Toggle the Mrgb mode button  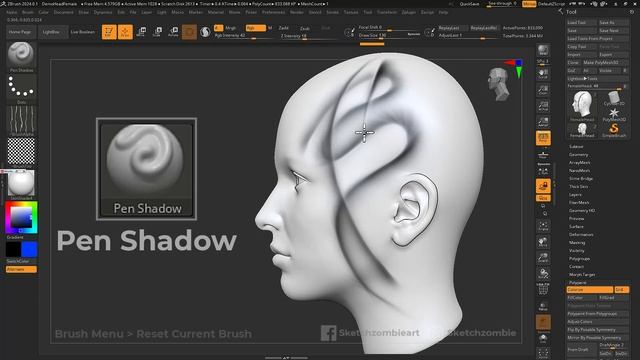tap(231, 28)
